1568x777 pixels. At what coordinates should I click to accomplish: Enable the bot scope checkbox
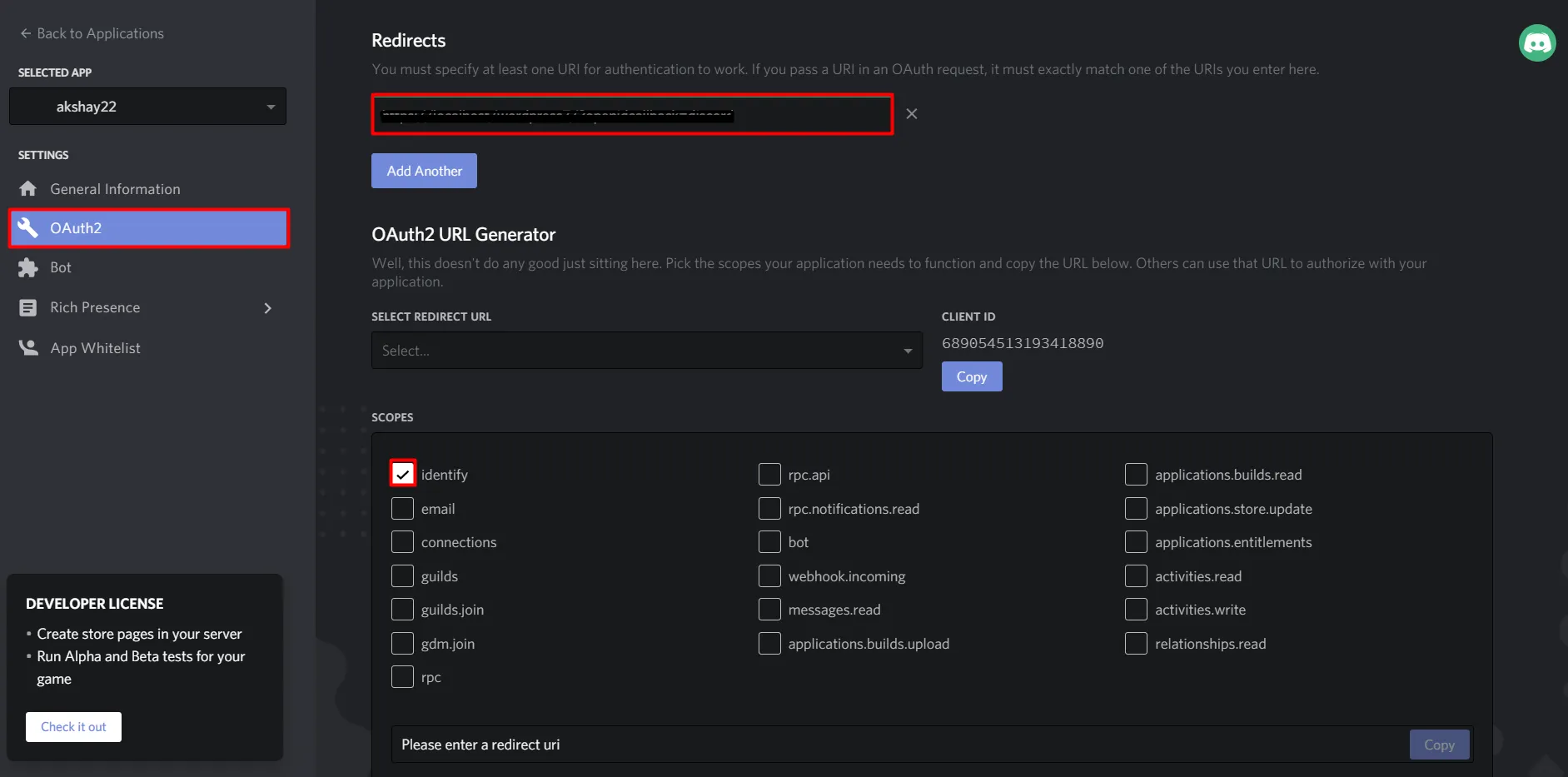(x=769, y=541)
